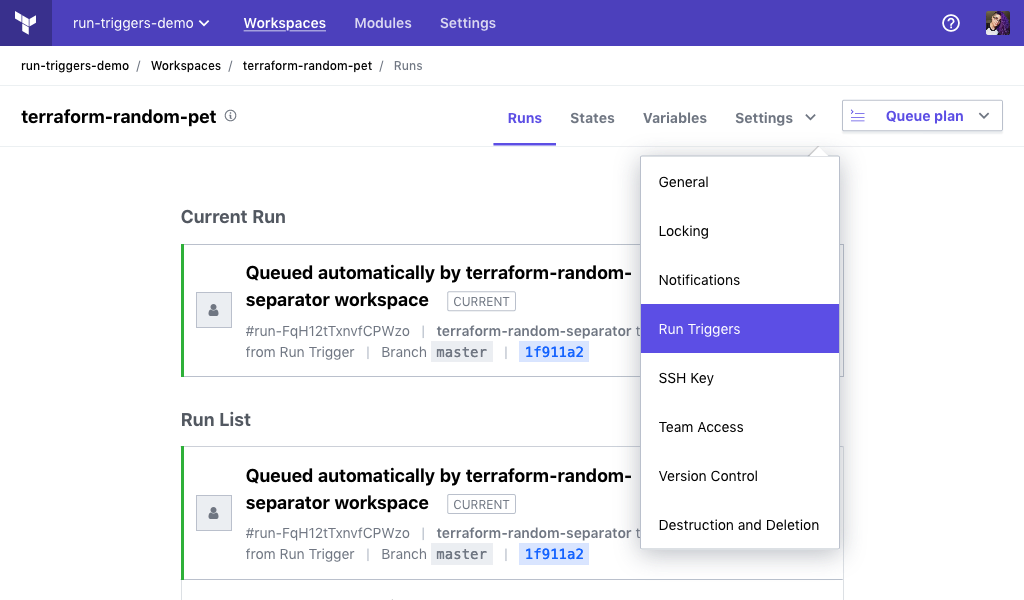Click commit 1f911a2 in Current Run
The width and height of the screenshot is (1024, 600).
coord(554,352)
